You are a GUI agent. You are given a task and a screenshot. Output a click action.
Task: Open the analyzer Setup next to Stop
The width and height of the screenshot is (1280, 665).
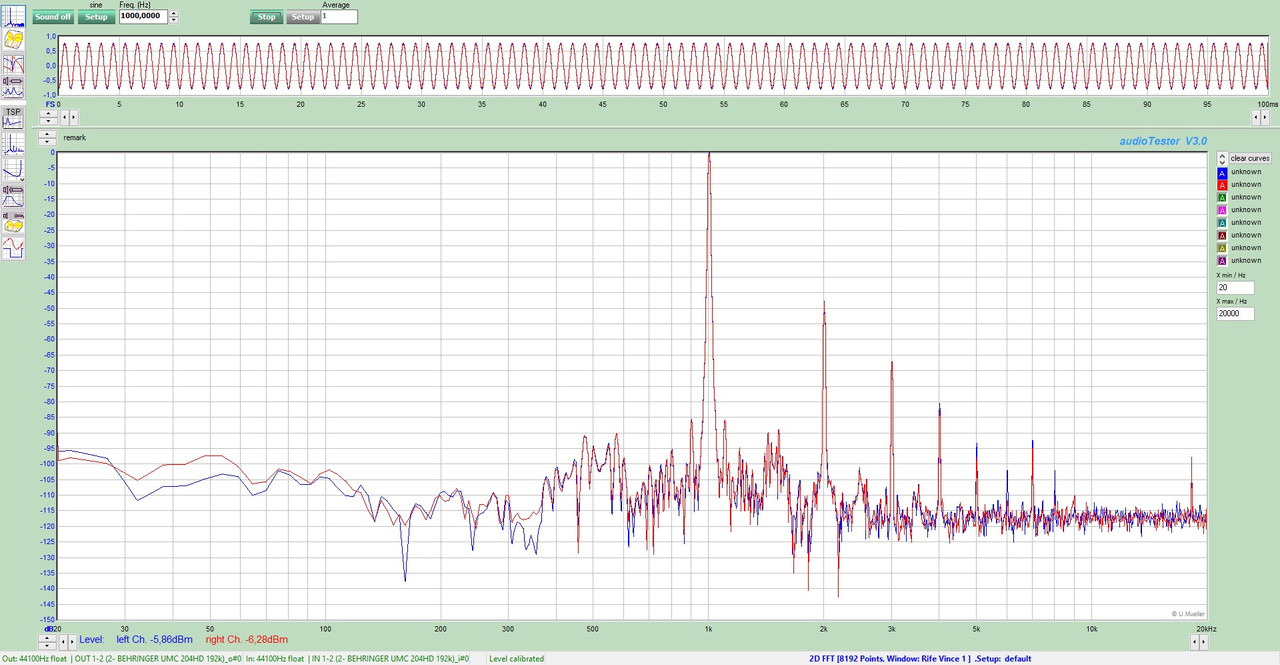[x=303, y=17]
